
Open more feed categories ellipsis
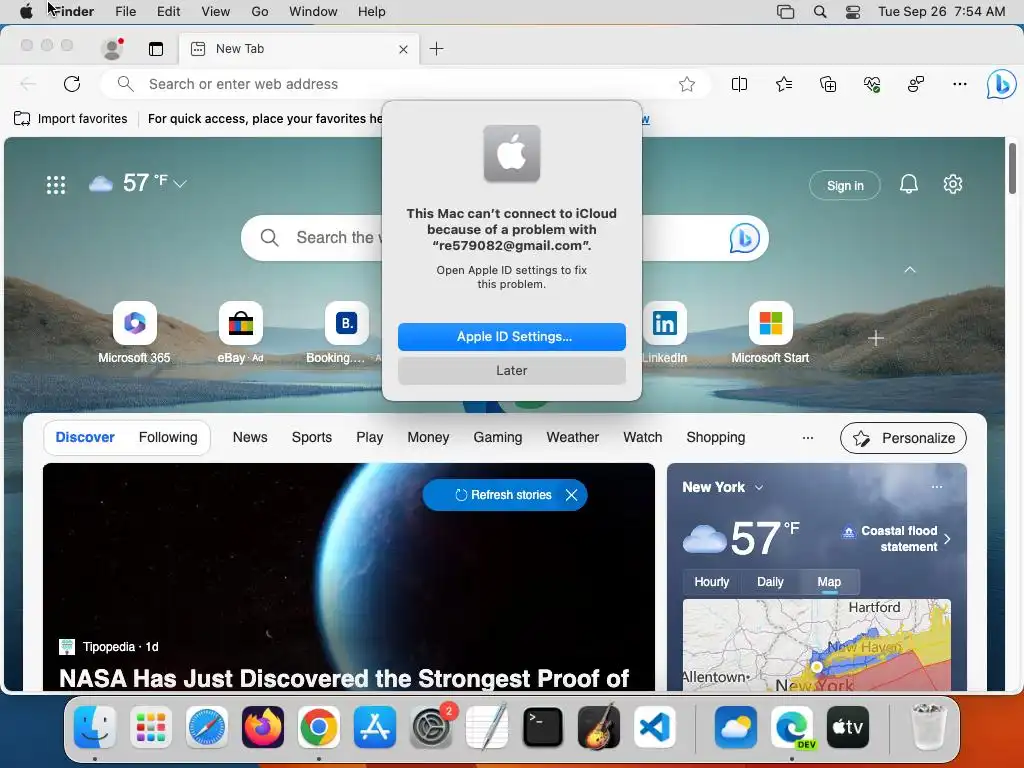(808, 438)
